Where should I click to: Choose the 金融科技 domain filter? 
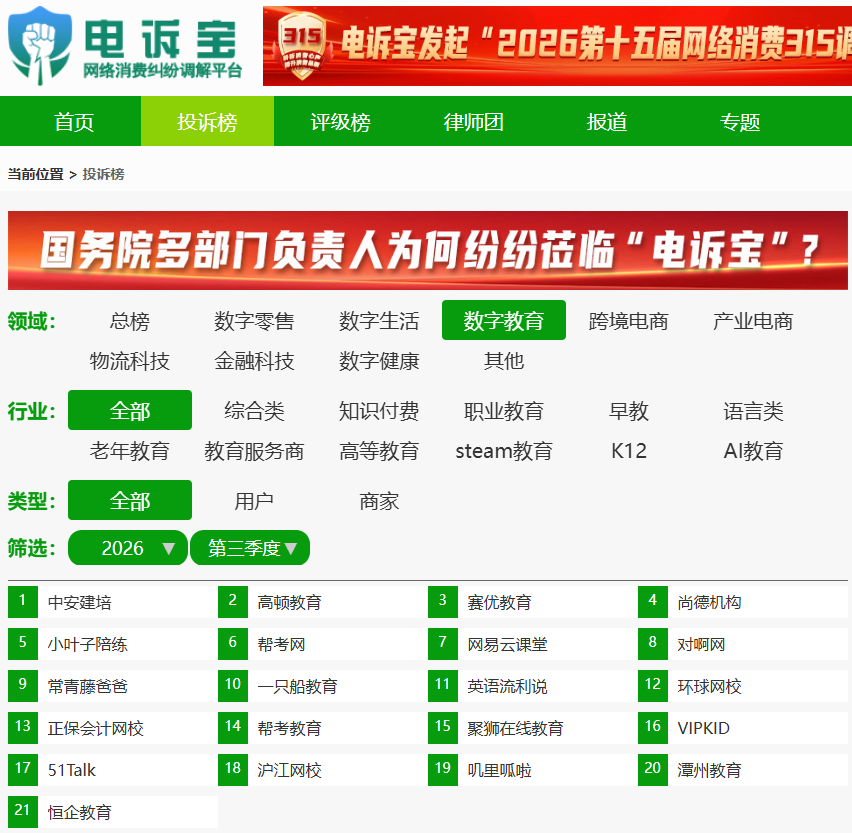[254, 360]
